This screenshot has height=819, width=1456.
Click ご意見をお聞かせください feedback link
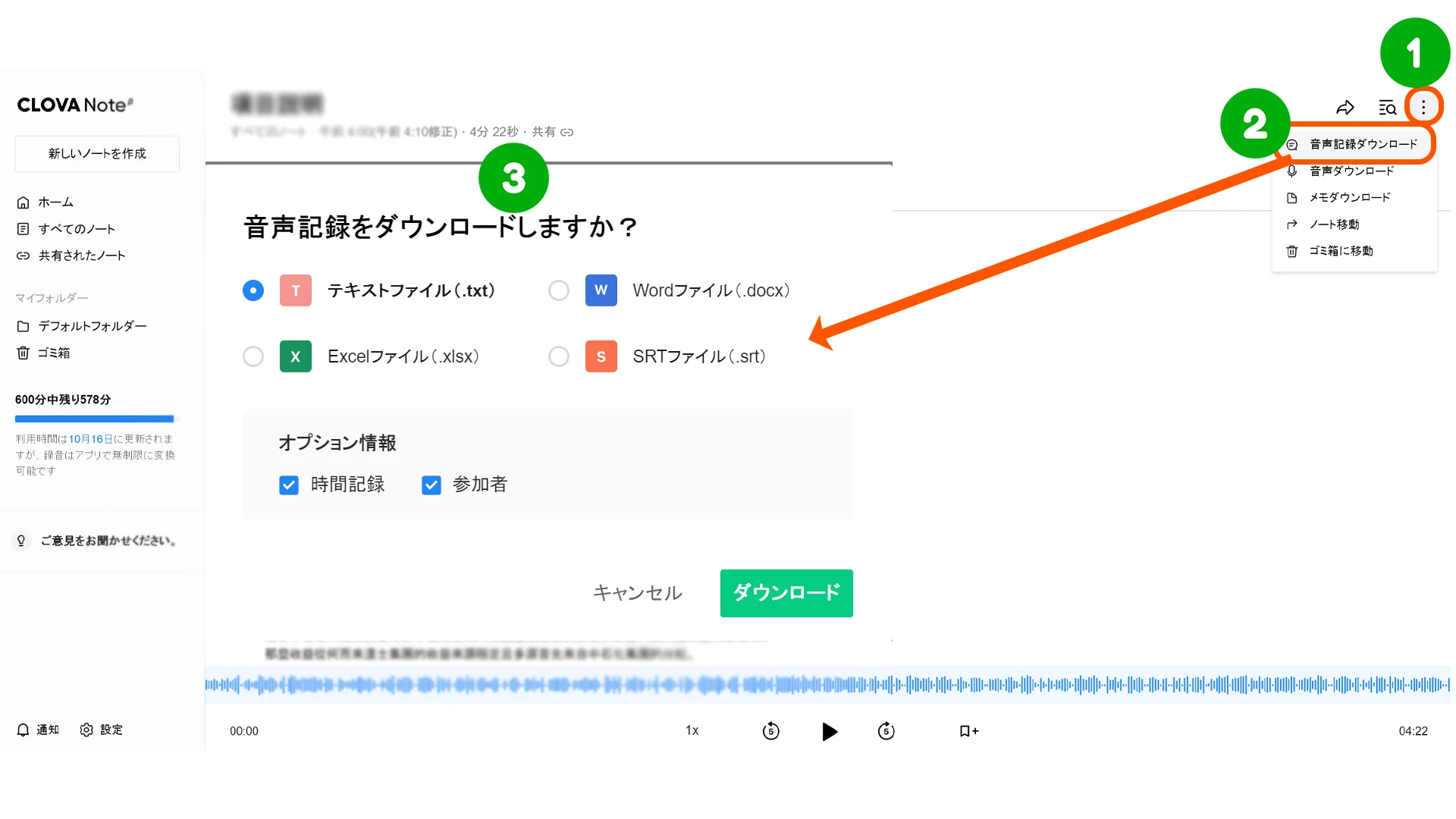(x=110, y=541)
